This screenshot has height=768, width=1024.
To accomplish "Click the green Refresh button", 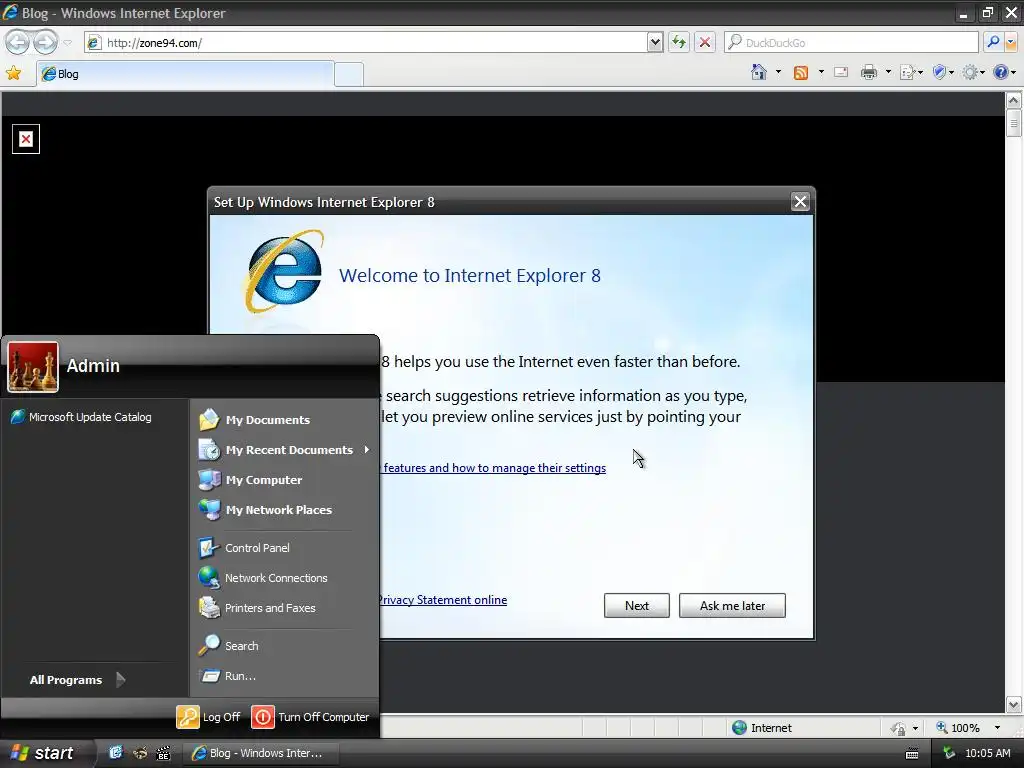I will tap(679, 43).
